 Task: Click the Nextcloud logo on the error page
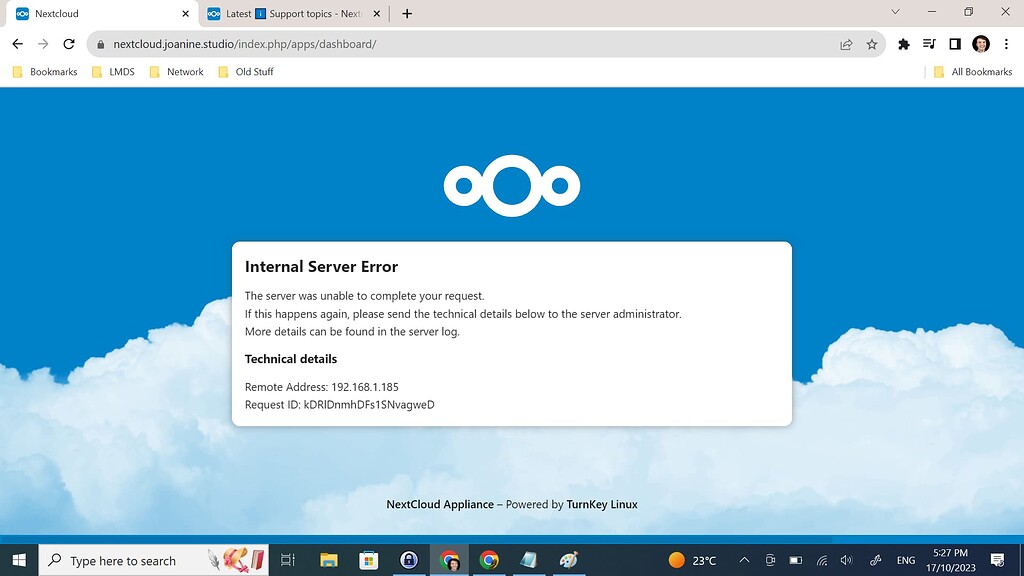click(x=512, y=185)
